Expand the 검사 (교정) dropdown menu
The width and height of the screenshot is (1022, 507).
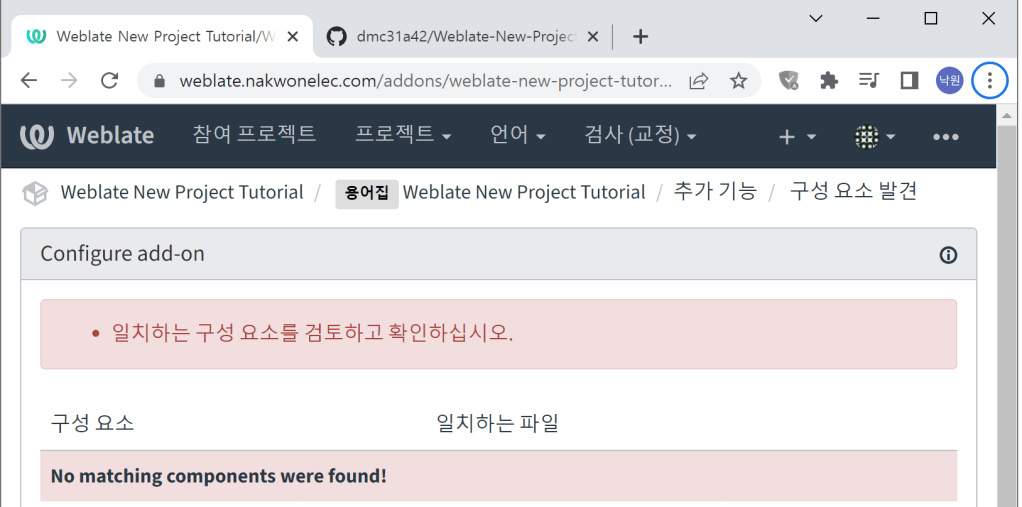[640, 135]
